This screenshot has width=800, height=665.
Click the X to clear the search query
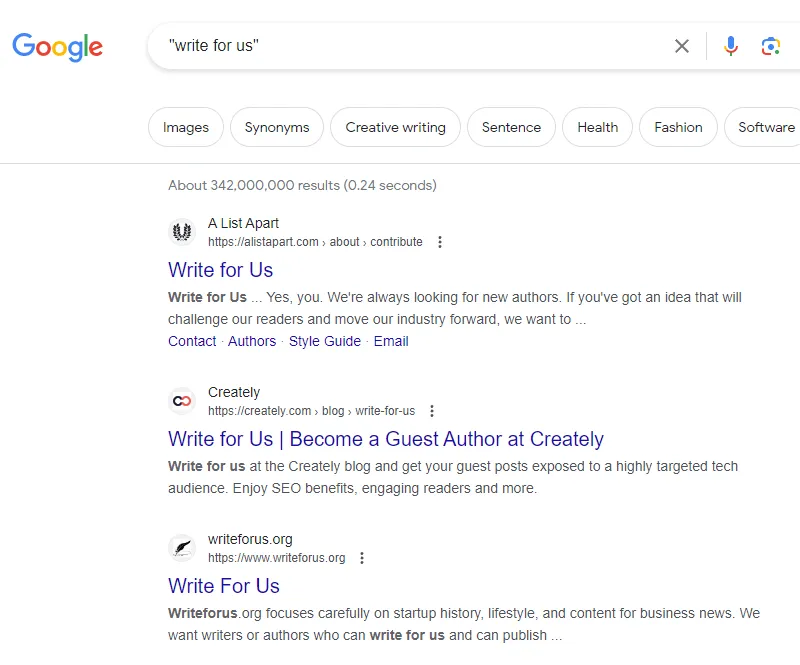pyautogui.click(x=682, y=45)
